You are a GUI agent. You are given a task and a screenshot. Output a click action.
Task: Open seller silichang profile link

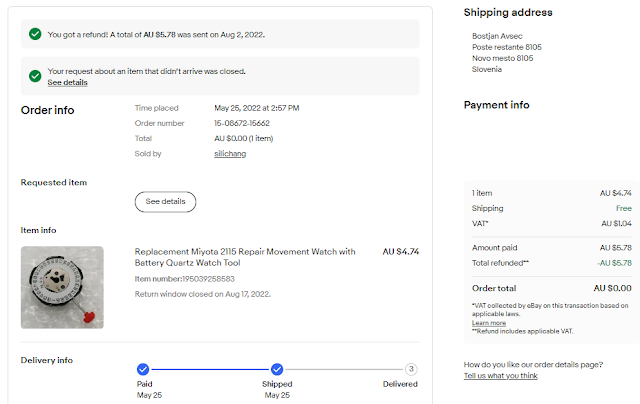pos(230,154)
